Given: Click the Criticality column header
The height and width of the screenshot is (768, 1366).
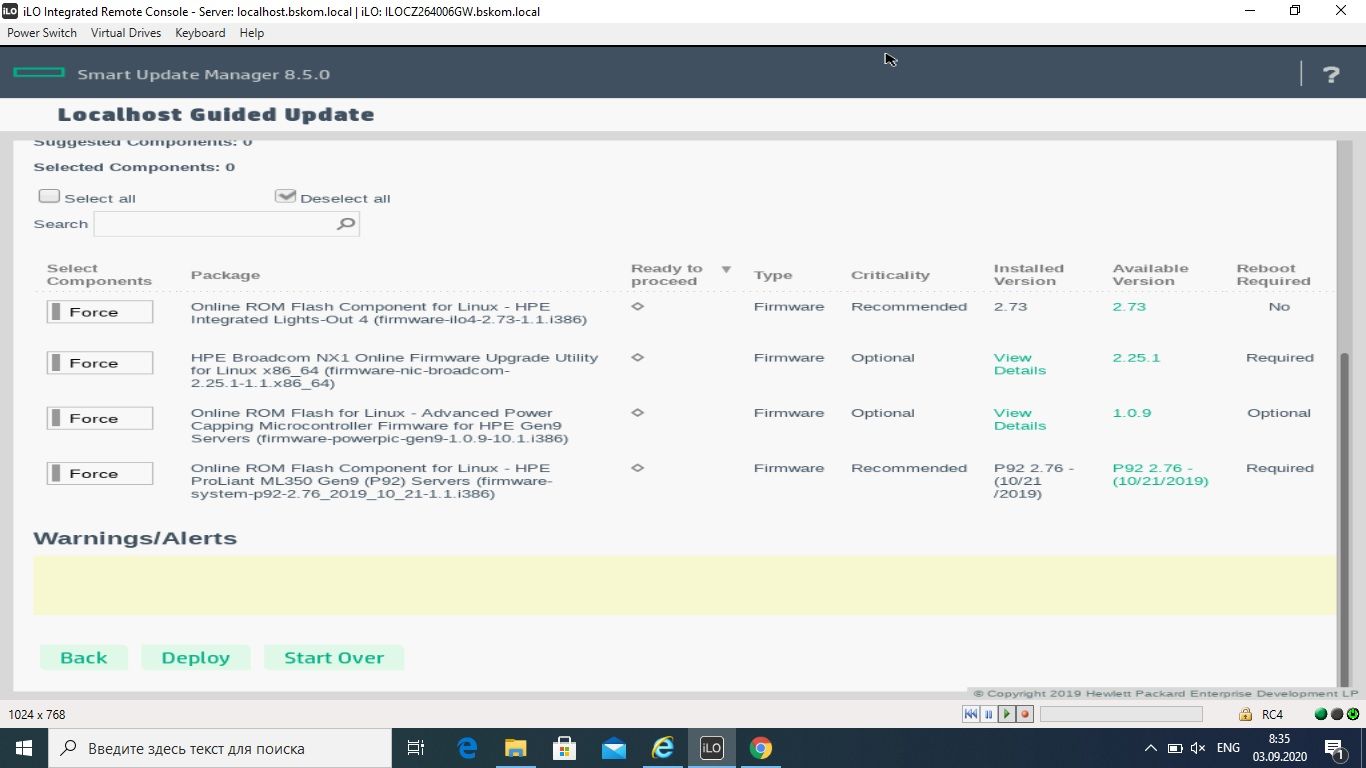Looking at the screenshot, I should pos(890,275).
